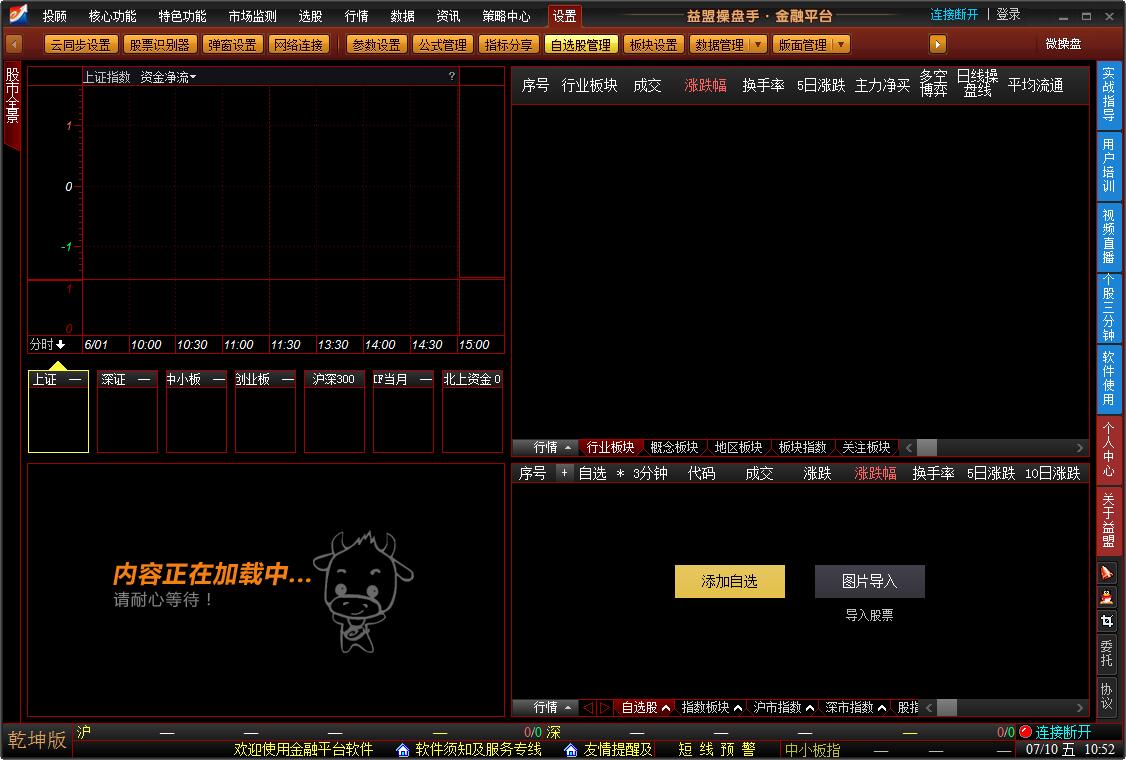Collapse the 创业板 panel with minus toggle
Viewport: 1126px width, 760px height.
point(286,379)
